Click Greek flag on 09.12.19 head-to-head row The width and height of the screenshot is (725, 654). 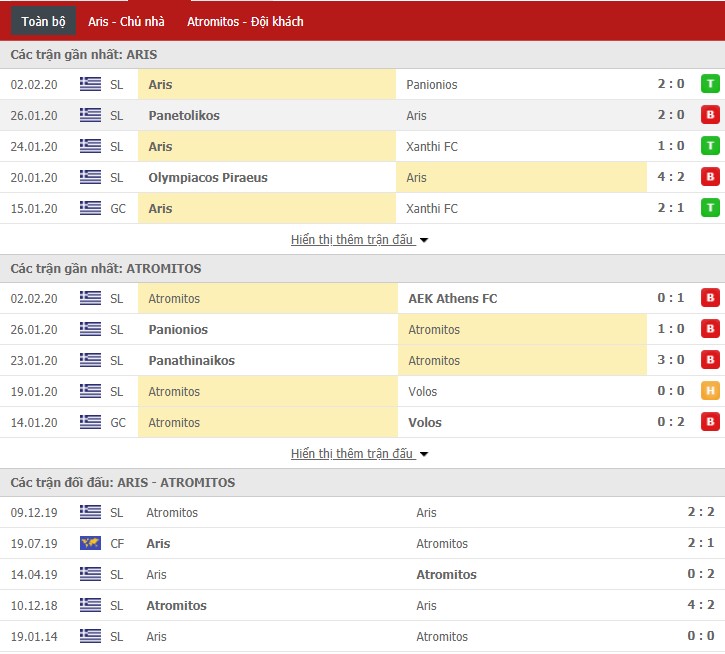(x=90, y=512)
